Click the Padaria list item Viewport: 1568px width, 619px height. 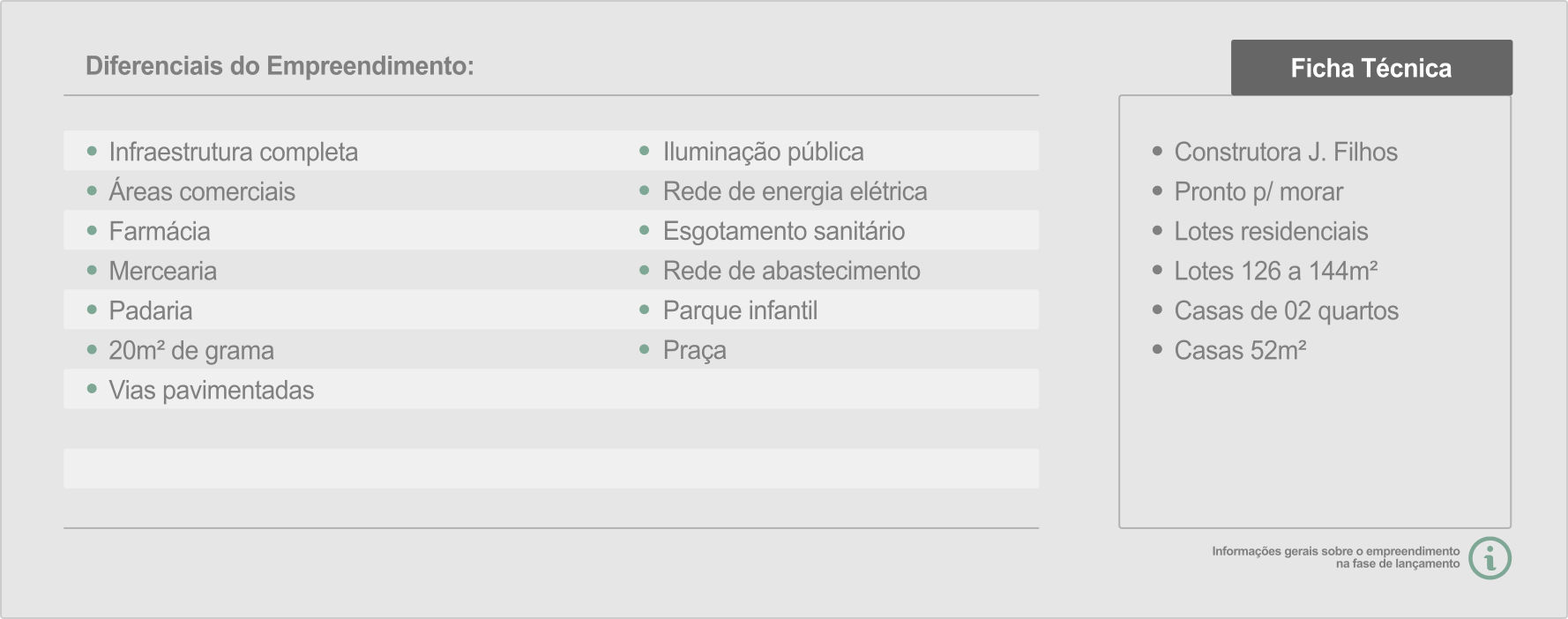point(151,310)
